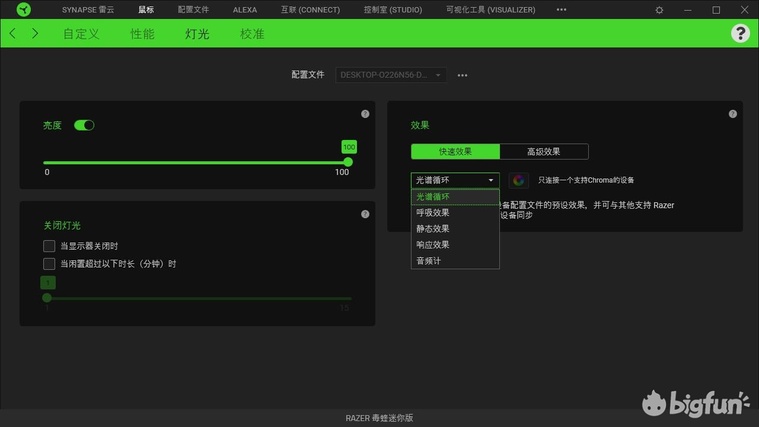Open the 鼠标 top tab
This screenshot has height=427, width=759.
coord(146,10)
